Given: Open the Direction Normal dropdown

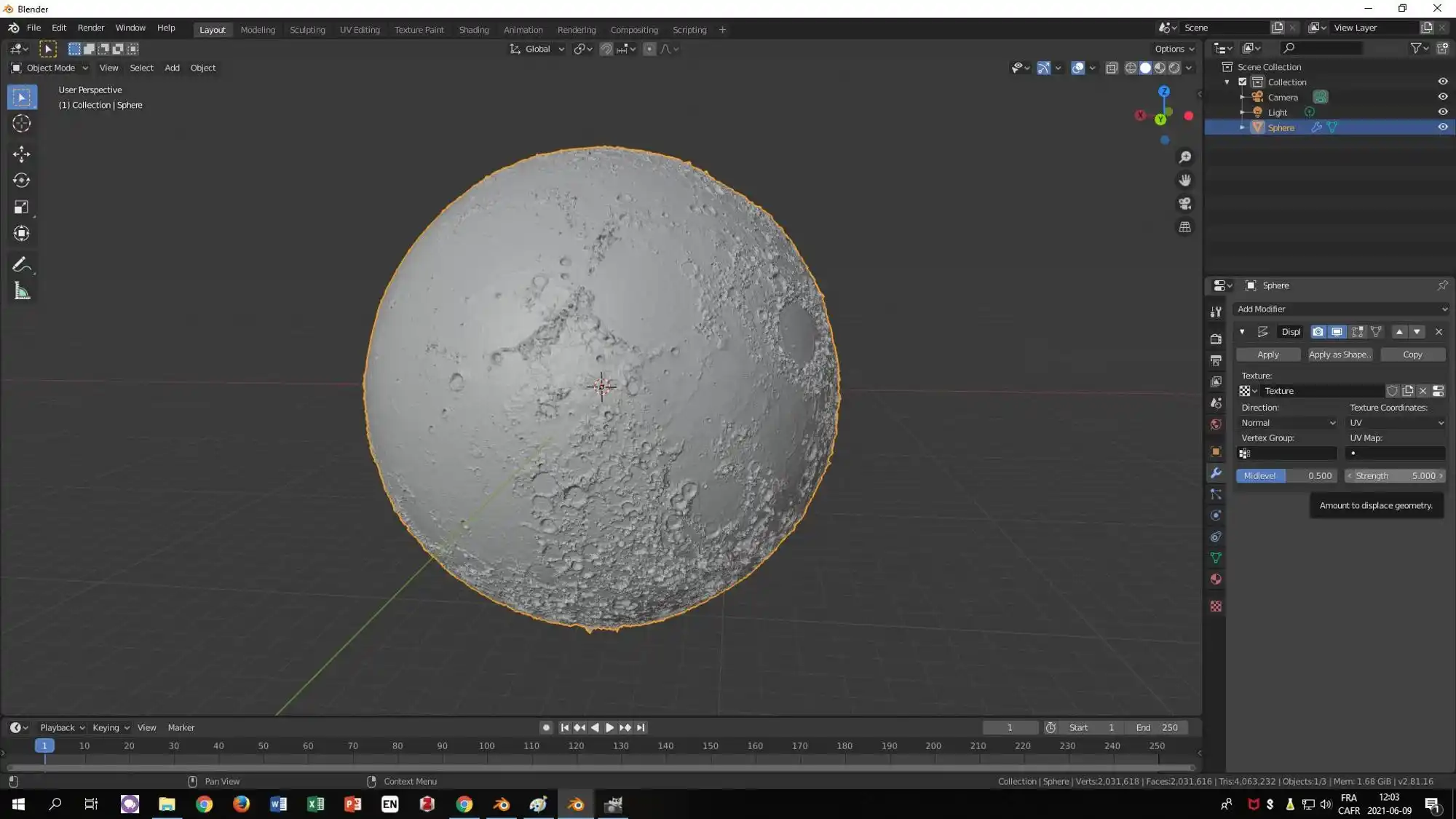Looking at the screenshot, I should point(1287,423).
